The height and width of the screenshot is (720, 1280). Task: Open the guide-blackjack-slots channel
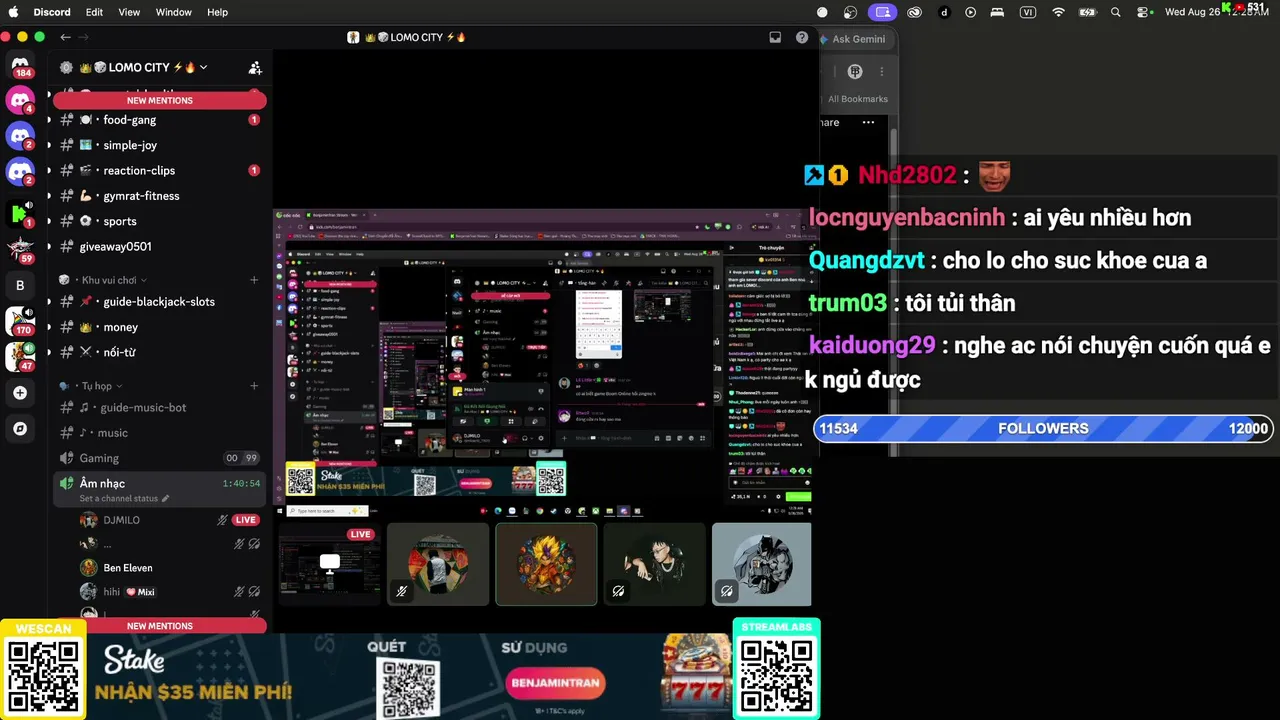pos(158,302)
